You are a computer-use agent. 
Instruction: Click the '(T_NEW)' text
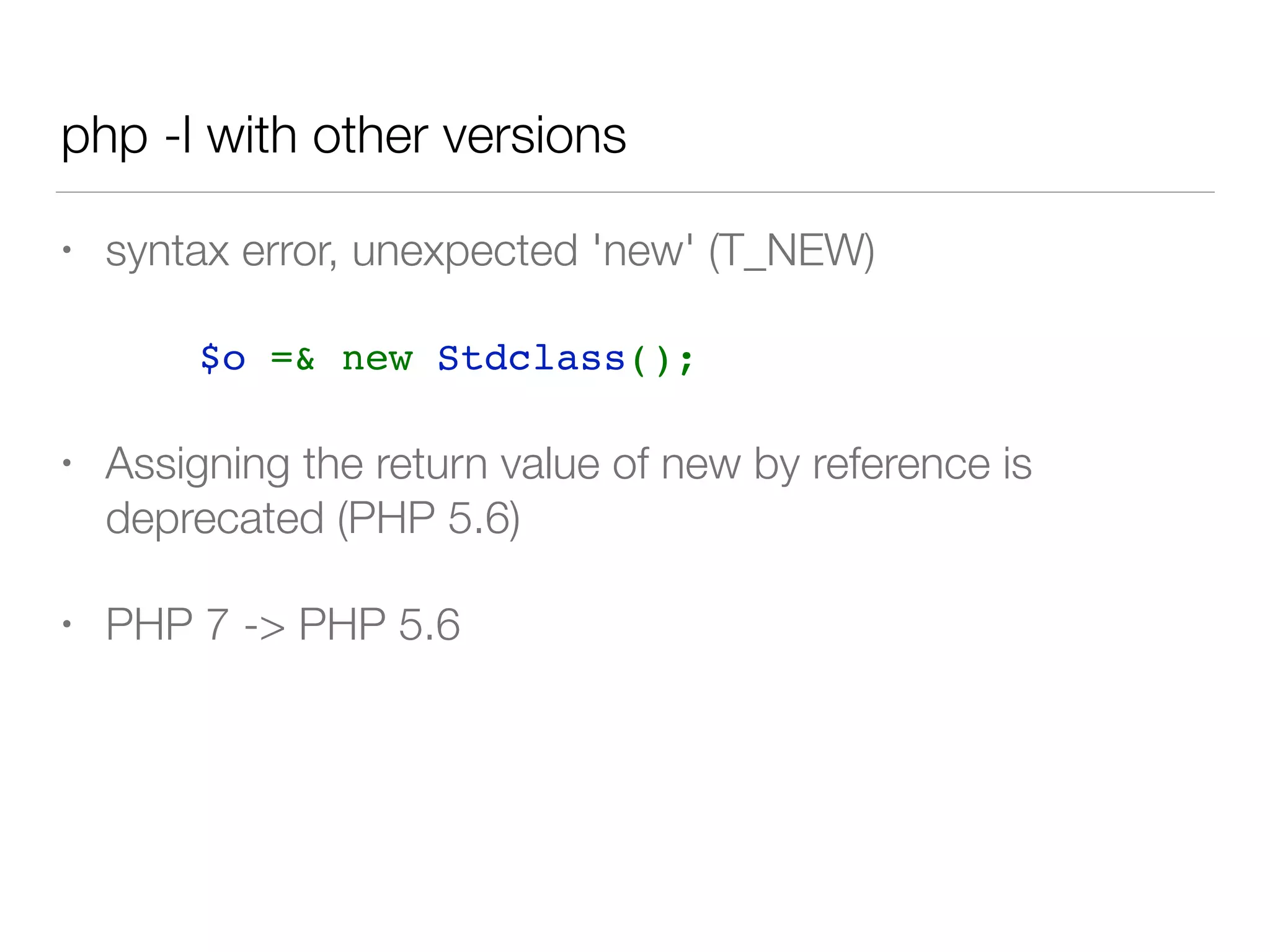point(791,251)
